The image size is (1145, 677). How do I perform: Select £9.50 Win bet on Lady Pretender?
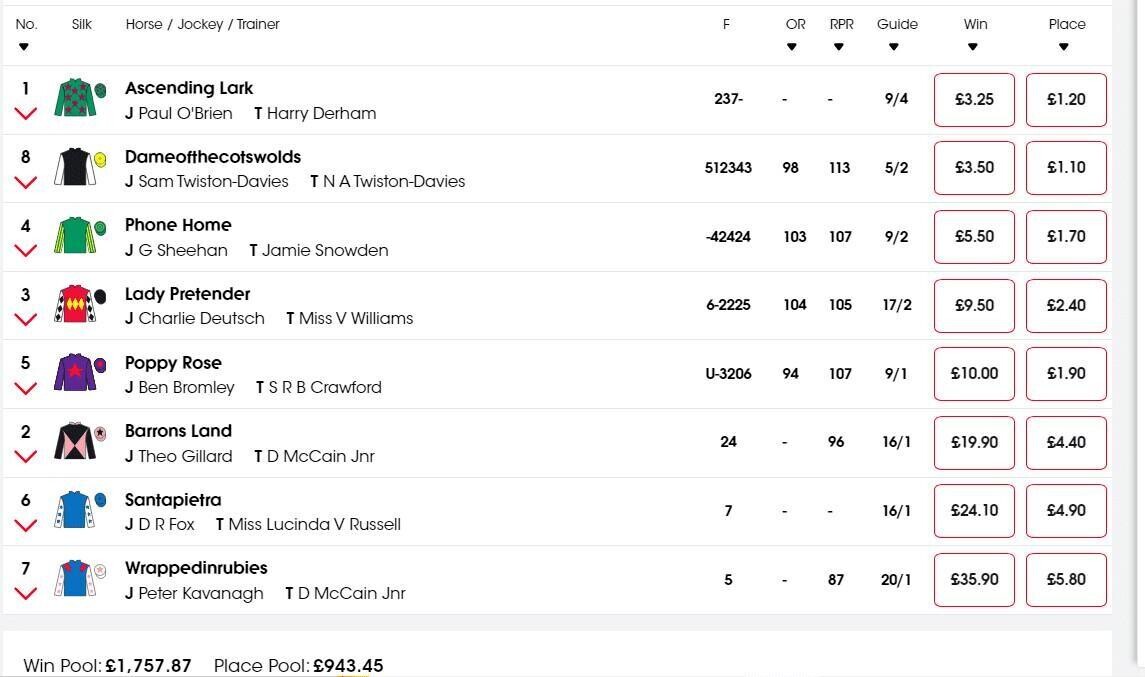[974, 305]
